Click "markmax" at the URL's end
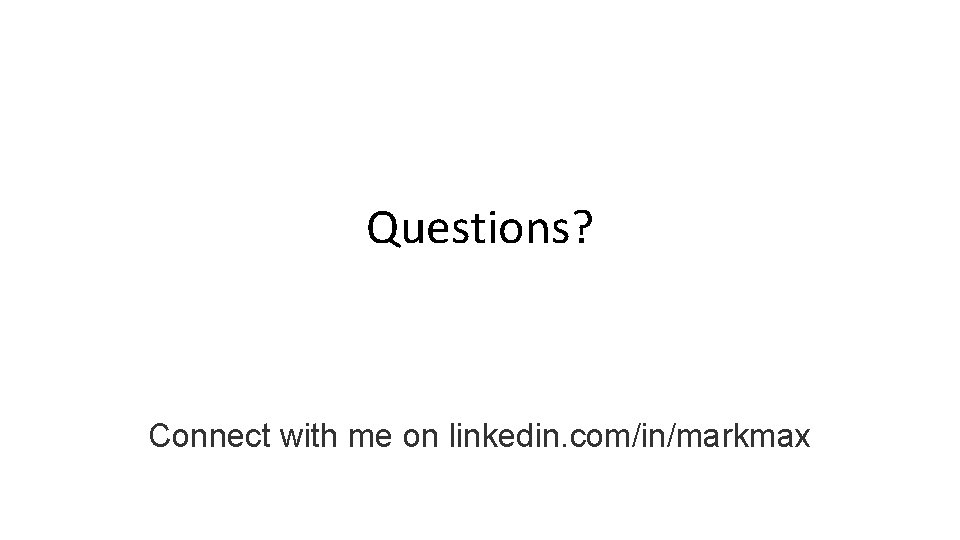 coord(744,436)
